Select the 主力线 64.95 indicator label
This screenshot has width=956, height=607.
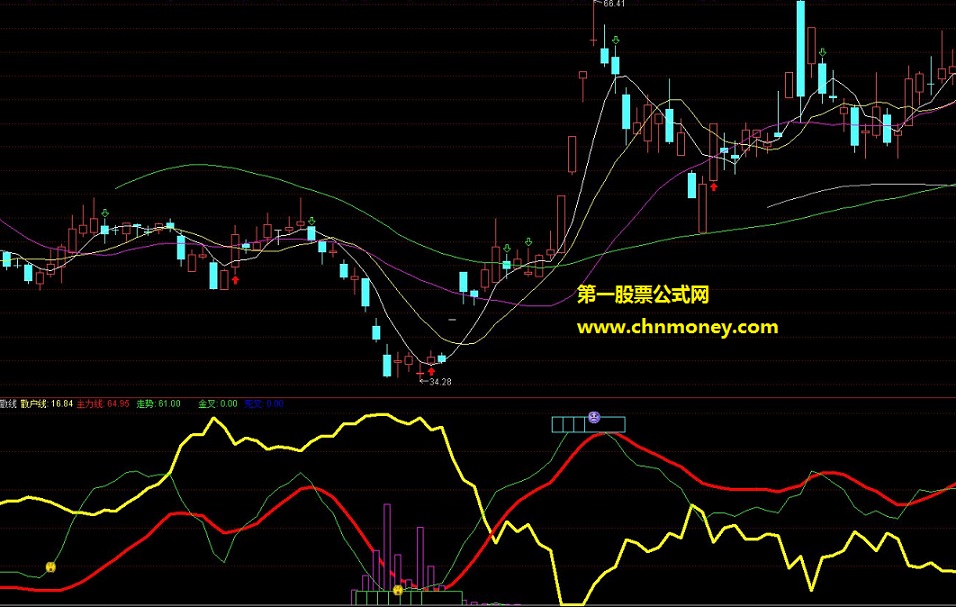pyautogui.click(x=103, y=403)
